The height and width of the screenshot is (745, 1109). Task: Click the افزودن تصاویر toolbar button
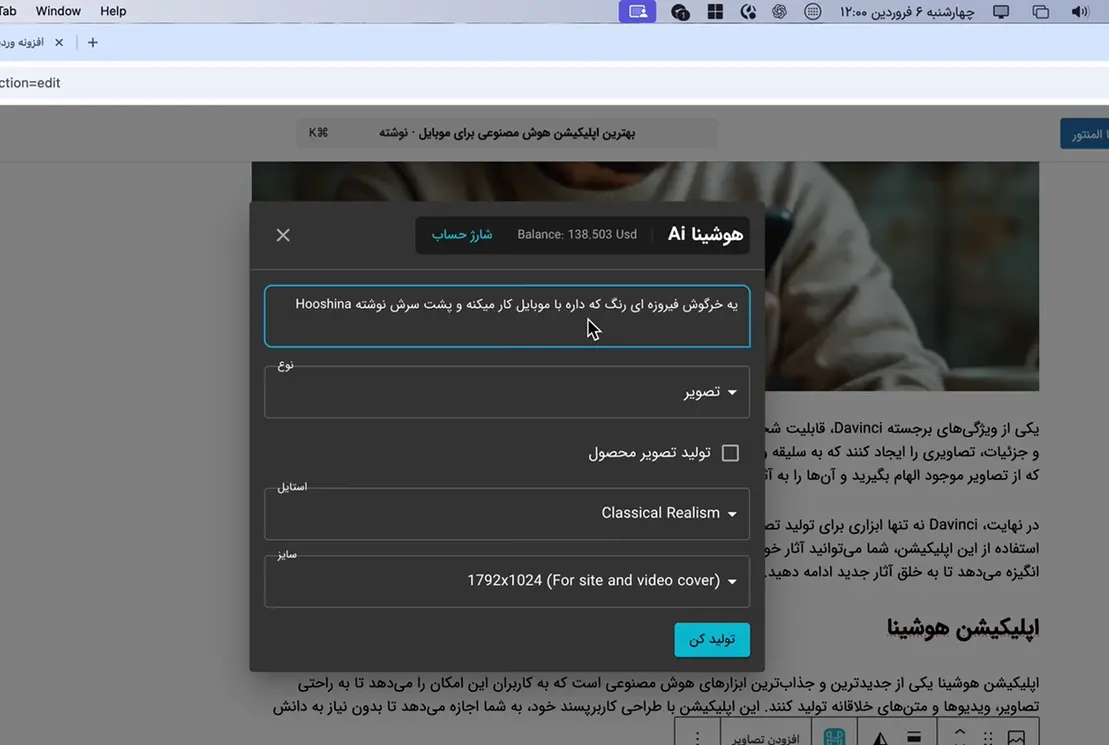pyautogui.click(x=766, y=737)
